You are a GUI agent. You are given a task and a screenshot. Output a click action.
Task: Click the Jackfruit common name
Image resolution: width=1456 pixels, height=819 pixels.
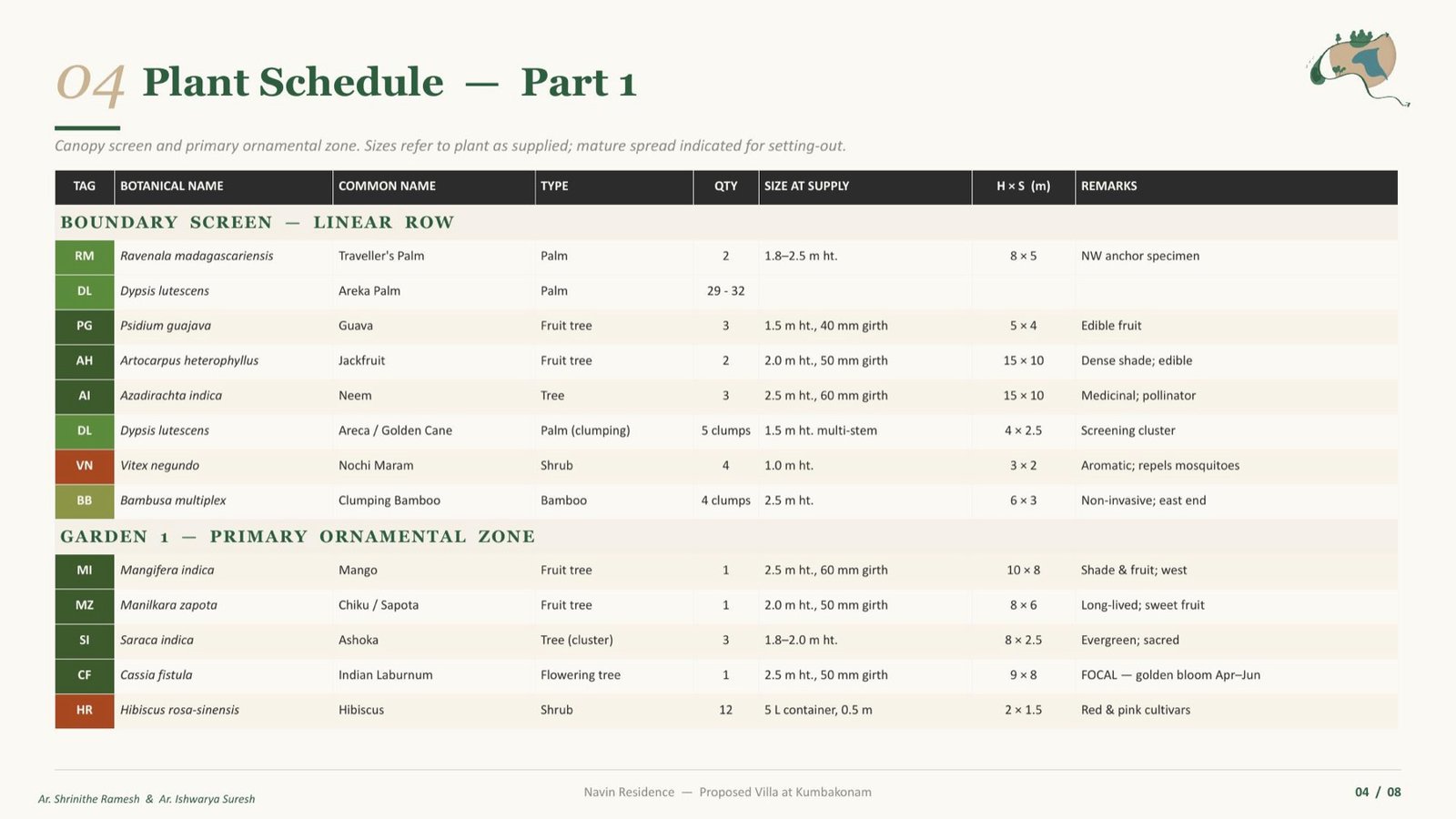pos(361,361)
